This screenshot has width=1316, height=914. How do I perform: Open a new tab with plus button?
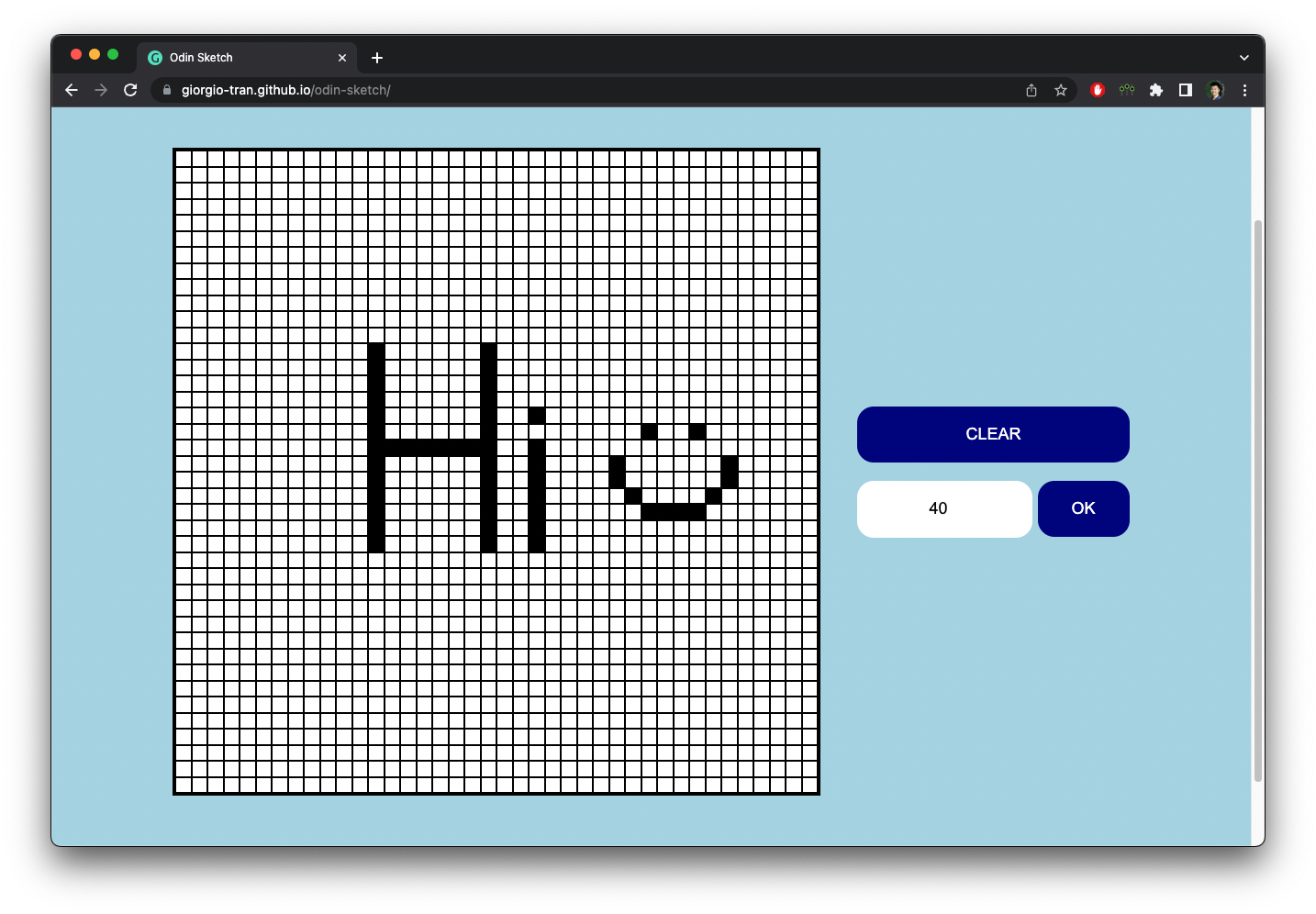click(x=377, y=58)
